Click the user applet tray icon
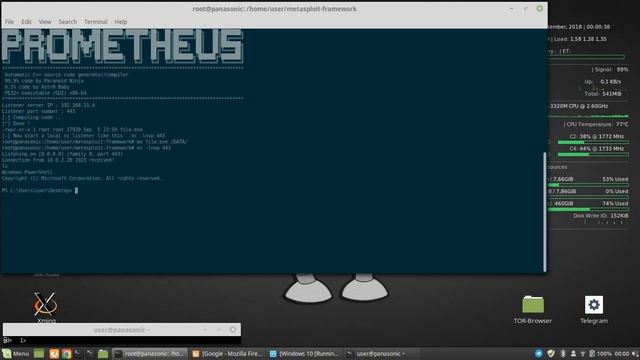 [573, 353]
